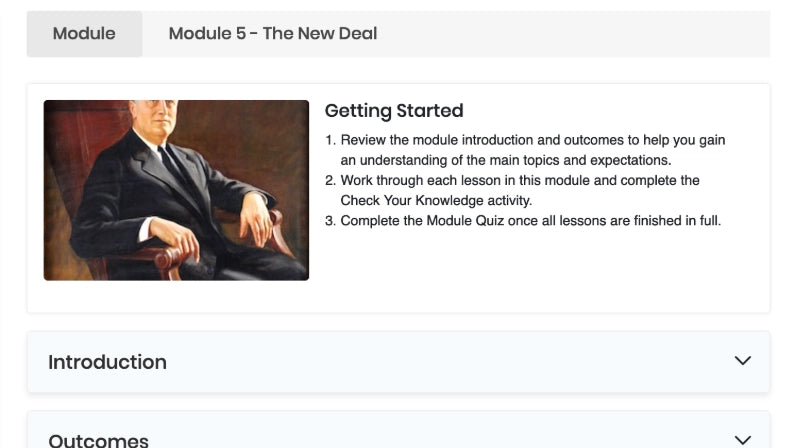This screenshot has width=795, height=448.
Task: Click the Introduction accordion heading text
Action: click(107, 362)
